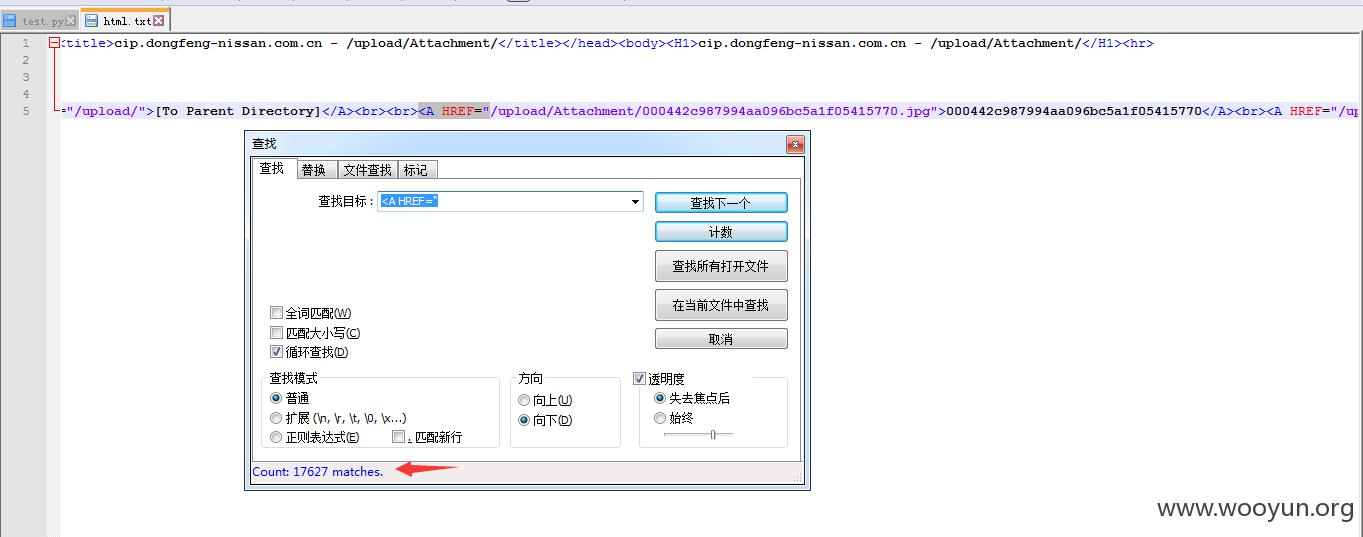Click the 查找 dialog title bar
The image size is (1363, 537).
515,145
